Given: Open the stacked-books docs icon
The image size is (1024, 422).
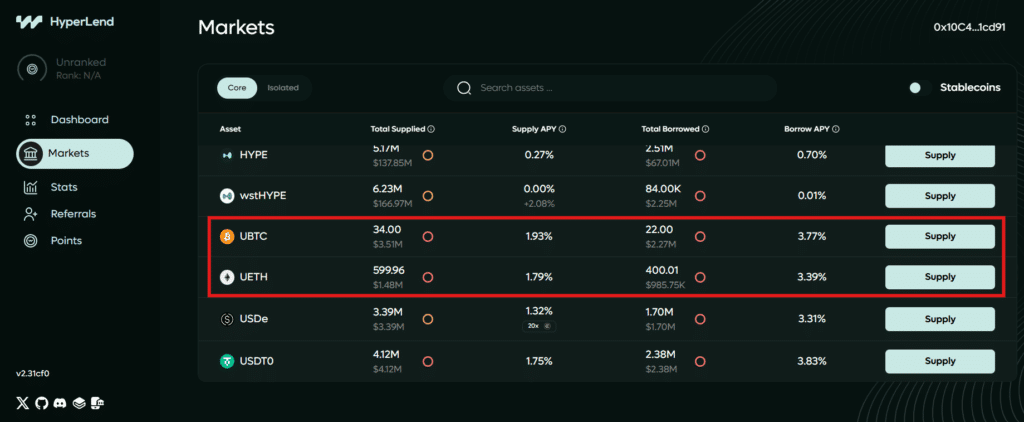Looking at the screenshot, I should [79, 403].
